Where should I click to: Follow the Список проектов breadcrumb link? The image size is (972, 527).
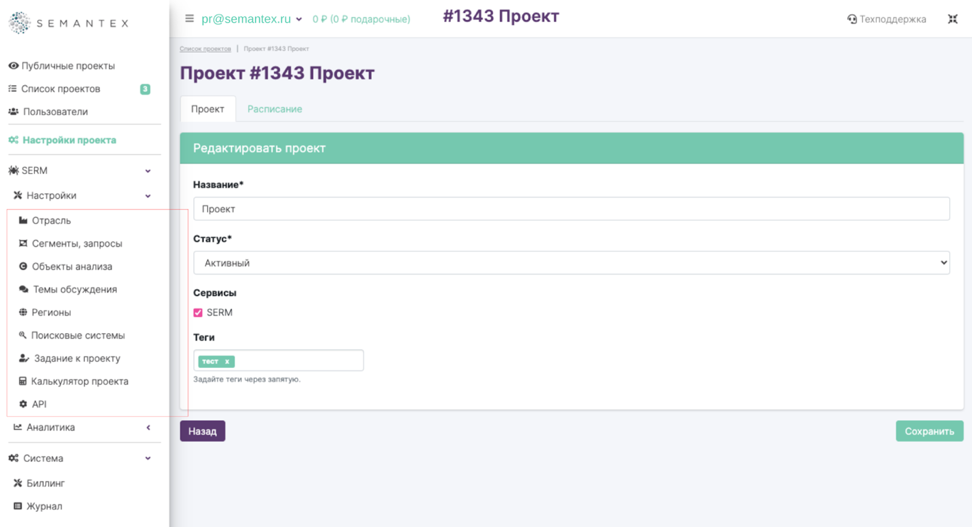pyautogui.click(x=205, y=48)
